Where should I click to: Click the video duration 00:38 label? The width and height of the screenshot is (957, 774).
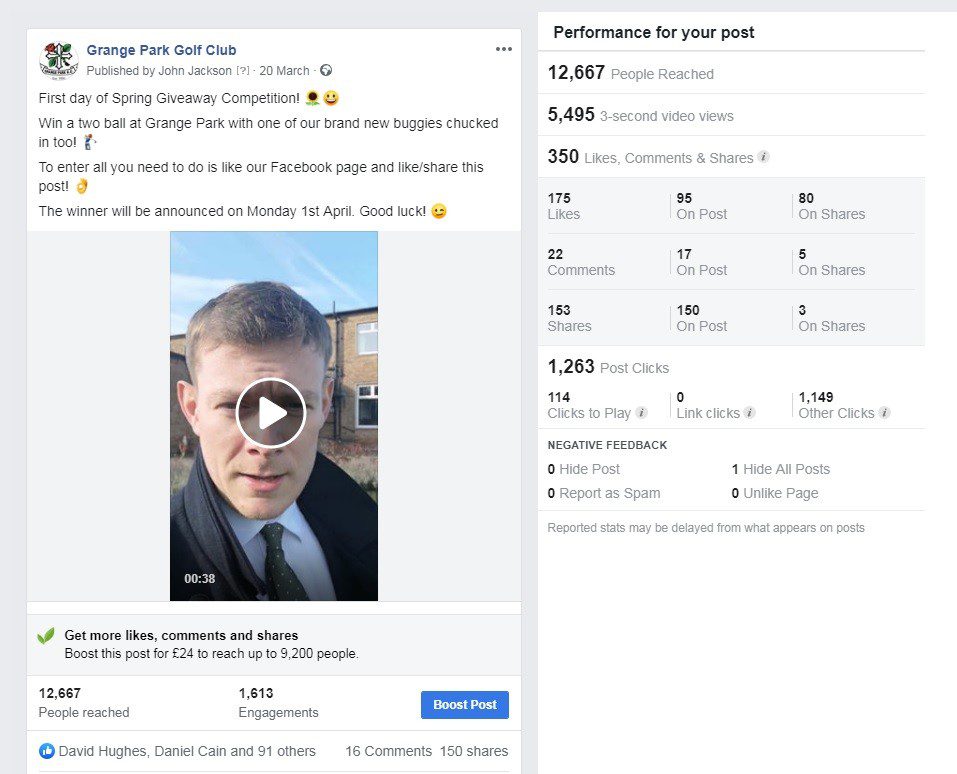coord(200,578)
